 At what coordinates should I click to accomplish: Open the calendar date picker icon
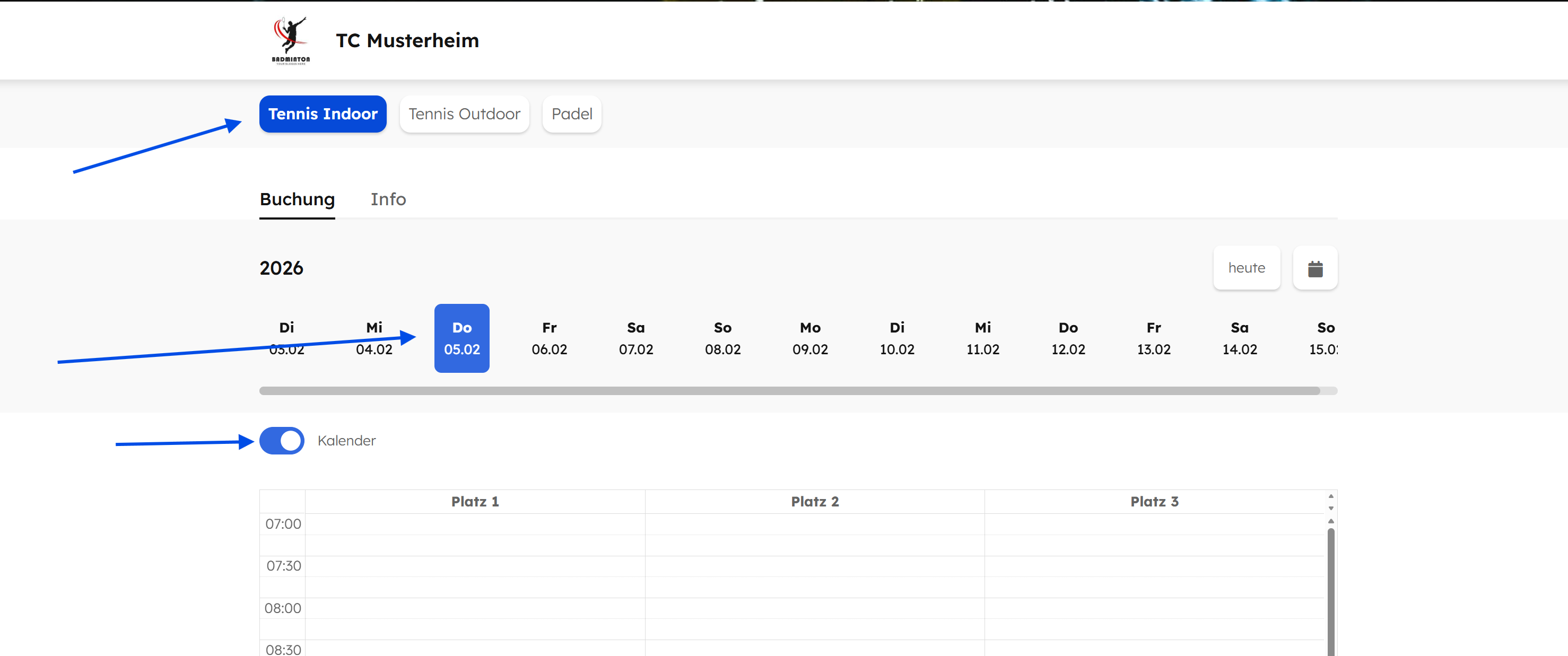click(x=1315, y=268)
